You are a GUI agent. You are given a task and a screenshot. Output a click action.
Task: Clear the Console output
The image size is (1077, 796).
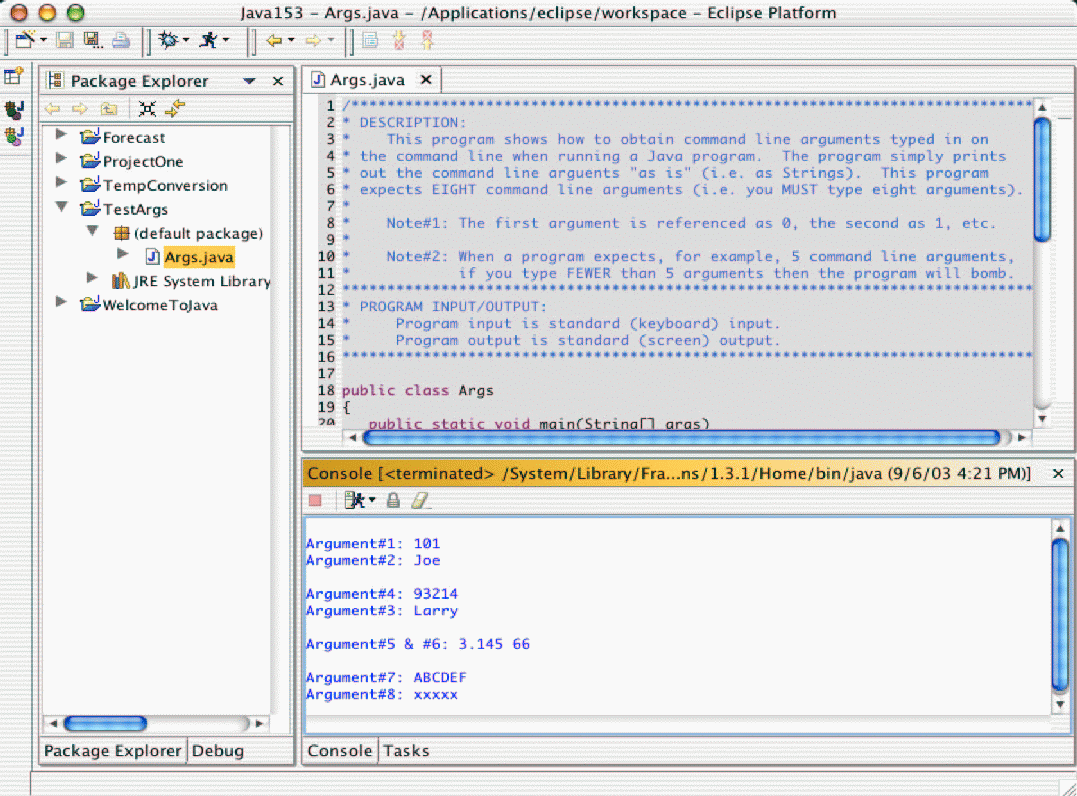click(x=420, y=500)
